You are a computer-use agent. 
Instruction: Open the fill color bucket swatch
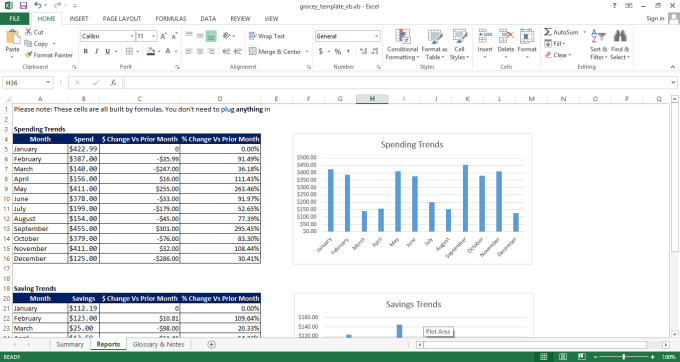tap(151, 51)
